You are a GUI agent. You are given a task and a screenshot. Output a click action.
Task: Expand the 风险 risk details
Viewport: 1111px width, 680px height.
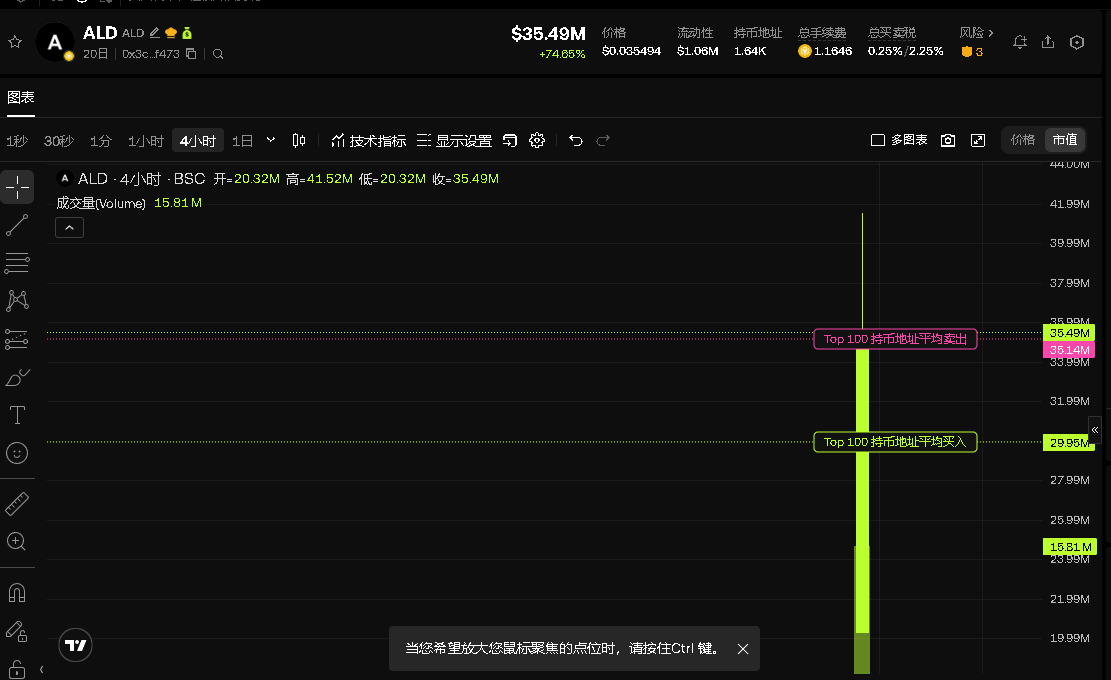click(976, 33)
